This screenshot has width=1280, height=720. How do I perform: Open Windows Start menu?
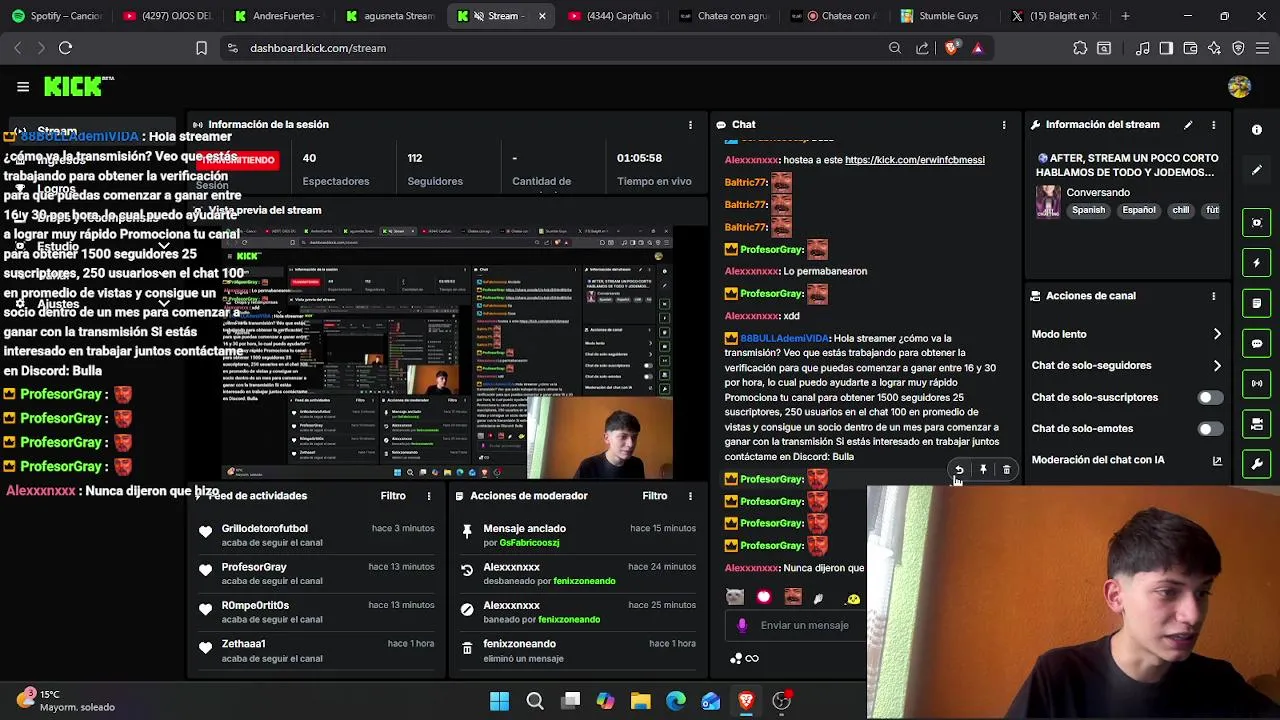(499, 701)
